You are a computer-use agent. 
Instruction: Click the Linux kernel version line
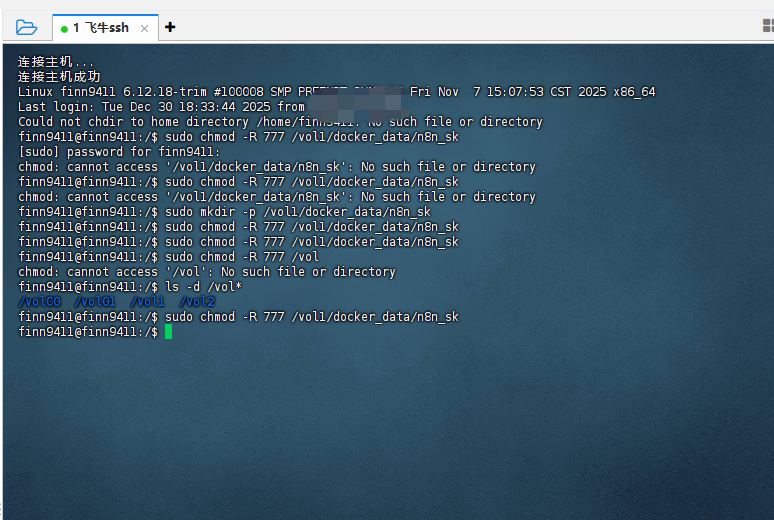point(337,92)
